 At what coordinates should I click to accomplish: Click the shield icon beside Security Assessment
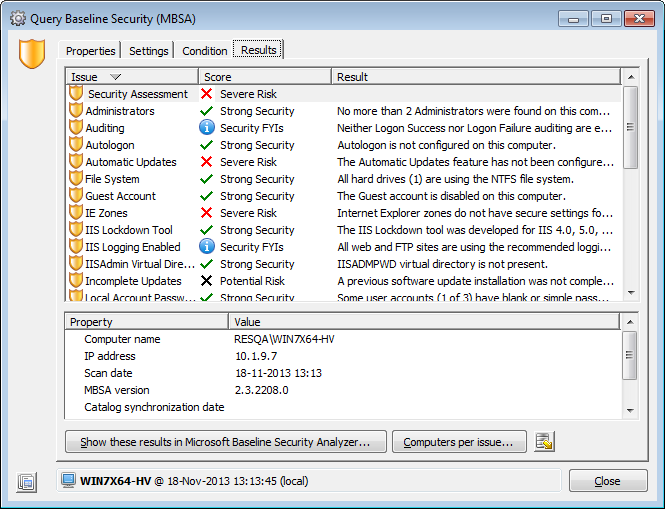click(x=76, y=93)
